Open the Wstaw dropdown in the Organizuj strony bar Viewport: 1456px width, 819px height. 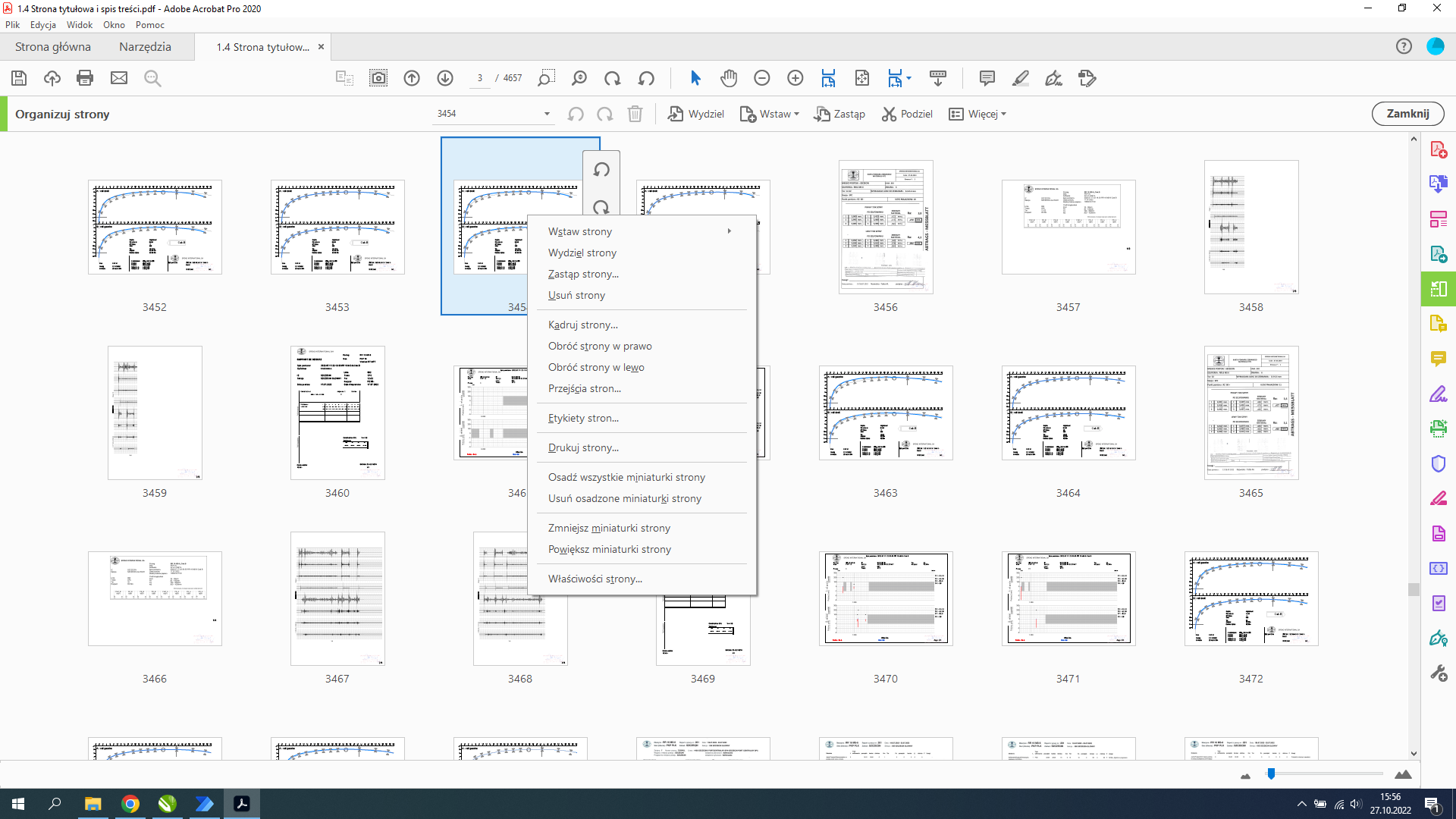point(770,114)
